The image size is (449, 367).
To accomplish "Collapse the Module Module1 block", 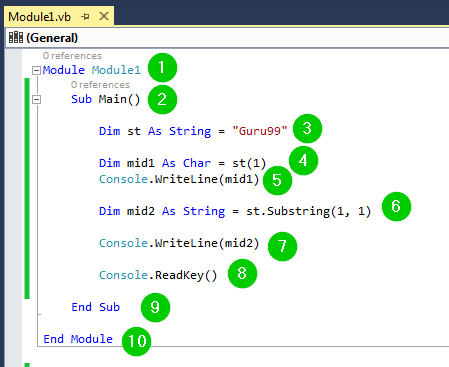I will [36, 70].
